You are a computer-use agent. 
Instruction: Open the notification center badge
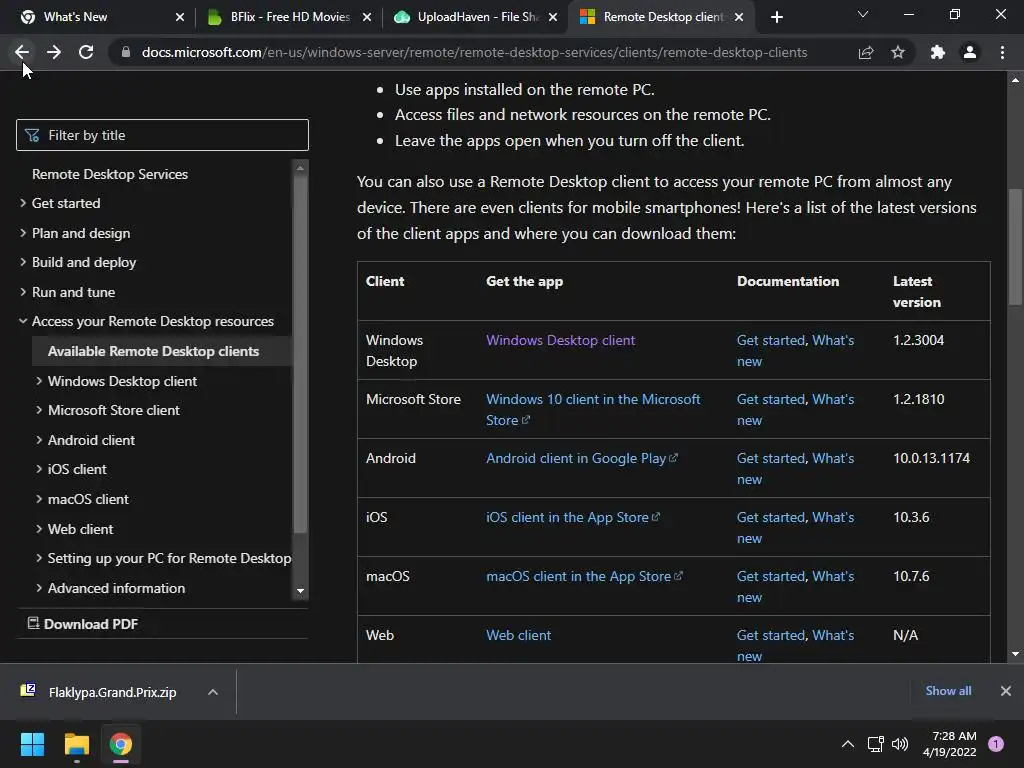pos(996,744)
